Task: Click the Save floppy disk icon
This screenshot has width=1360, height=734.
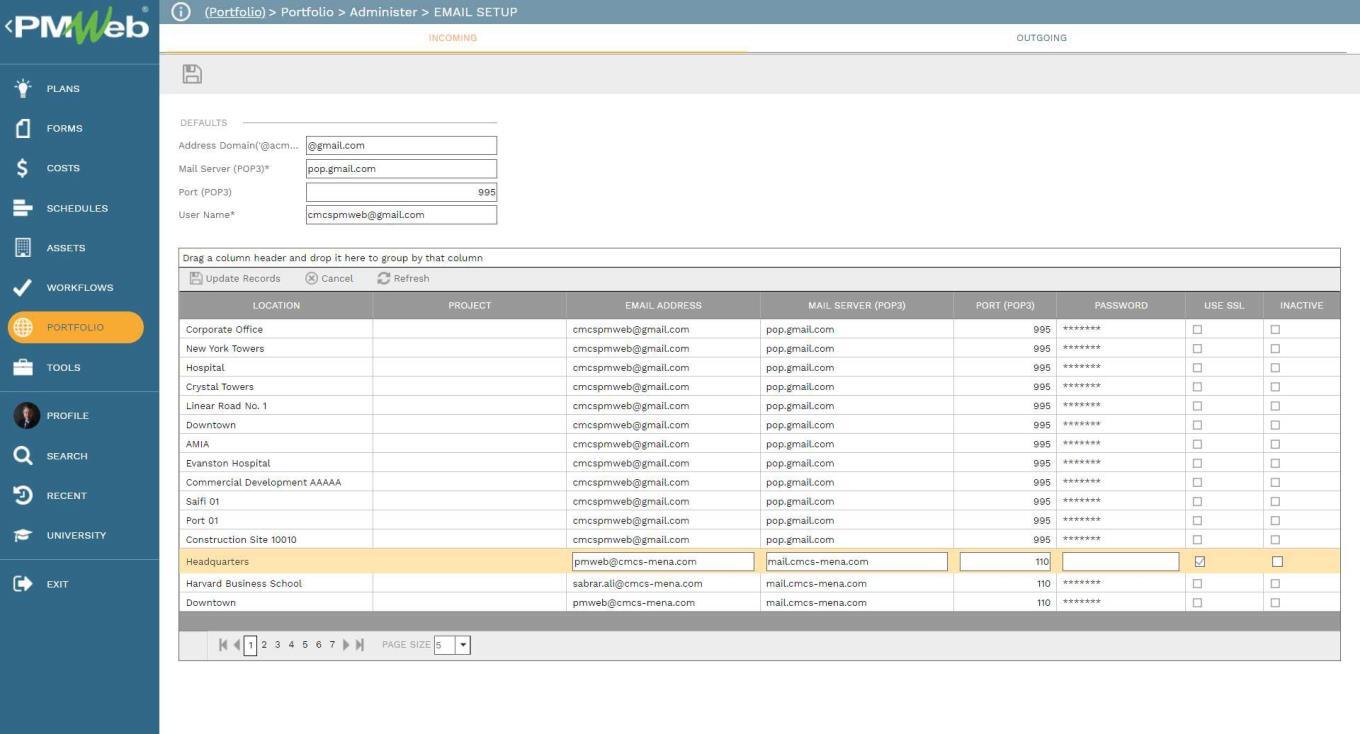Action: (x=192, y=74)
